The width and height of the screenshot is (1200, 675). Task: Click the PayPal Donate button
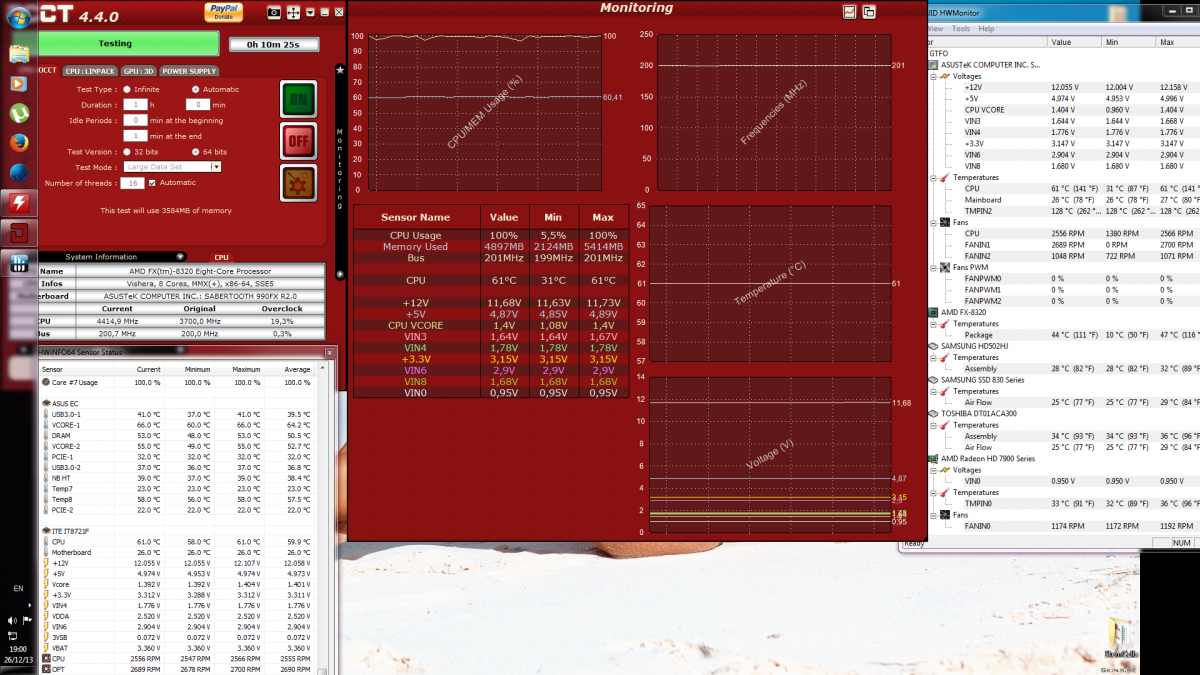tap(223, 11)
